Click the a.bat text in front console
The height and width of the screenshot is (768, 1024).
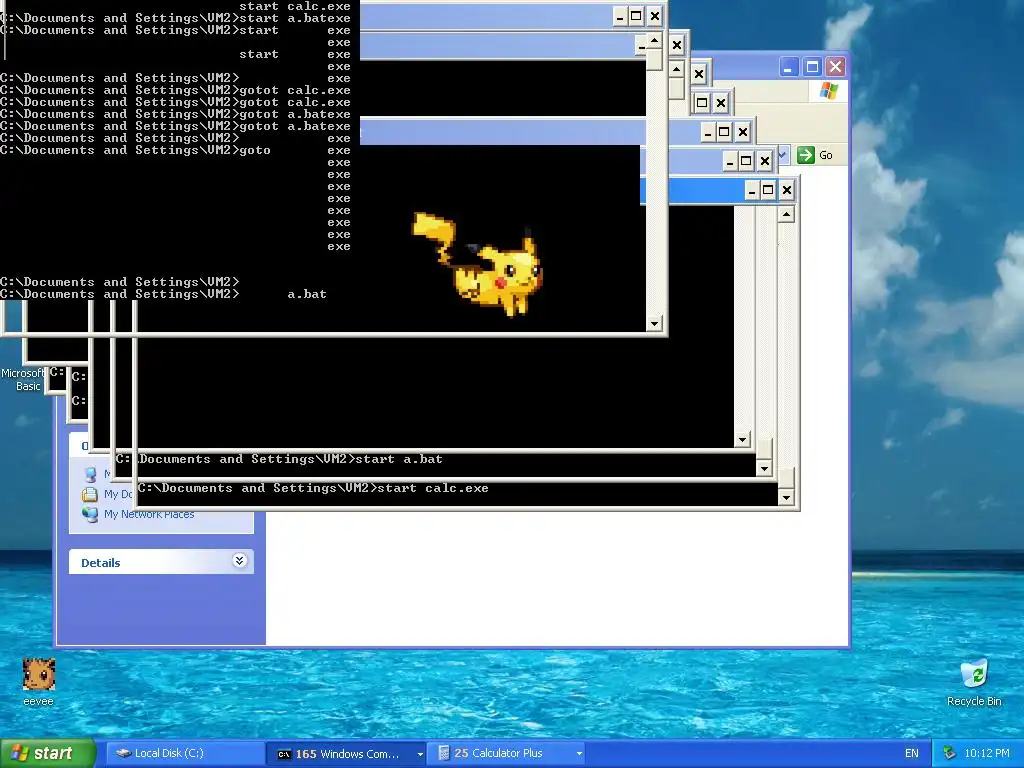[307, 295]
